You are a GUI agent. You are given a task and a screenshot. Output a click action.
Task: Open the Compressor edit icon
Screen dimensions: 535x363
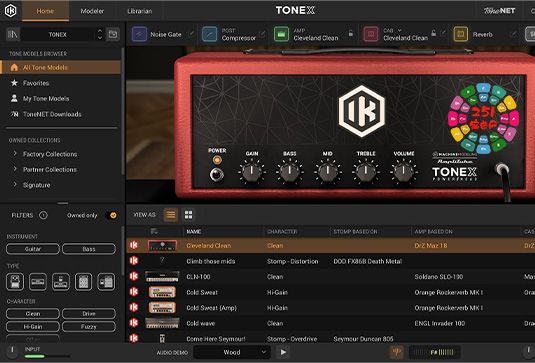(x=262, y=34)
